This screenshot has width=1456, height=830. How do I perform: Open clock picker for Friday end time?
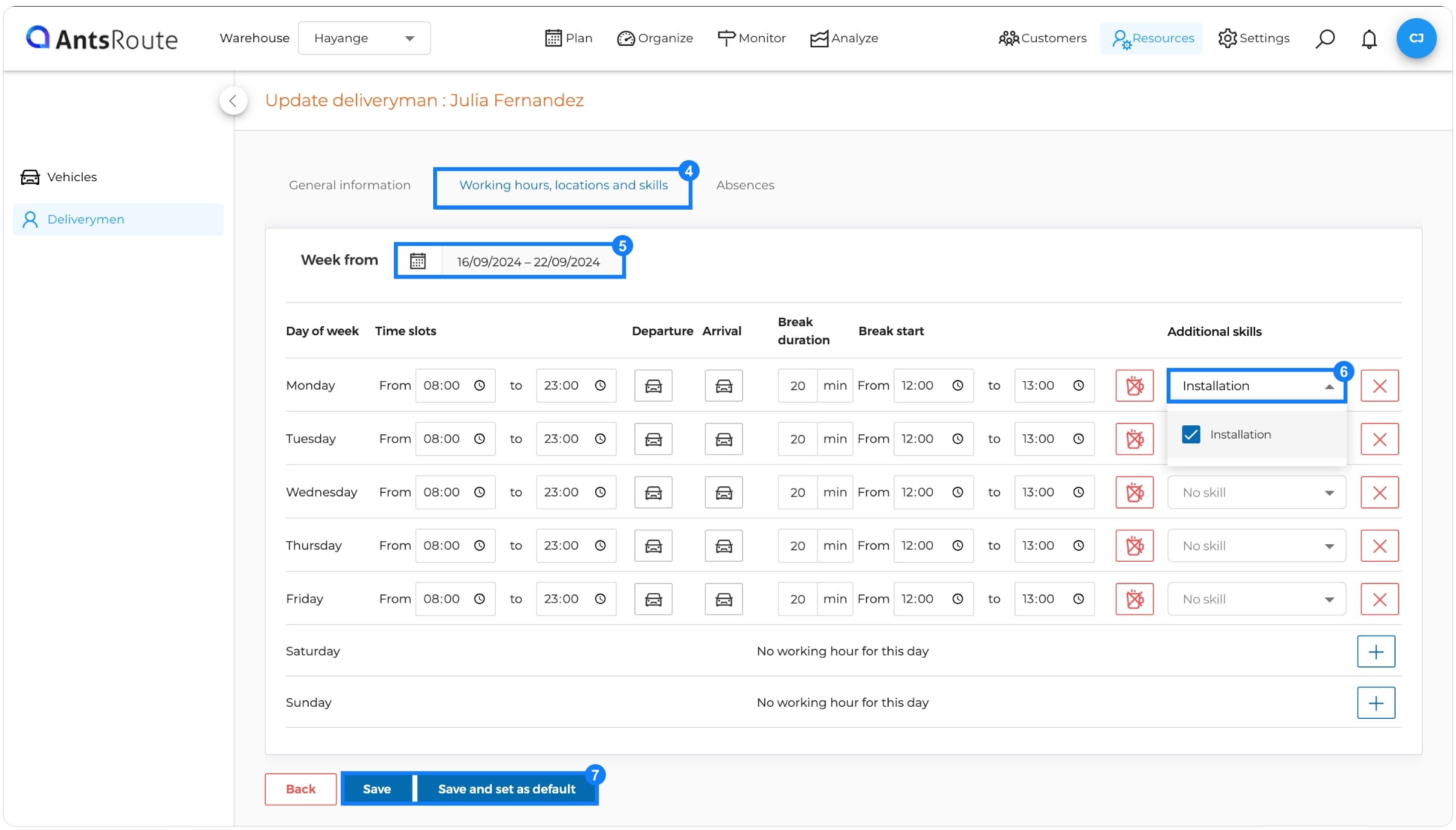coord(601,599)
